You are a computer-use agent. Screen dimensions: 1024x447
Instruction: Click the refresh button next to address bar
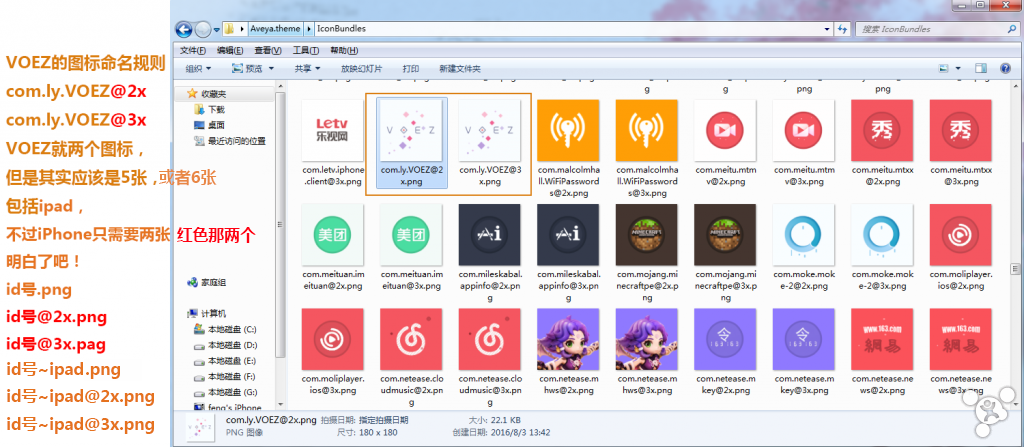[x=842, y=29]
